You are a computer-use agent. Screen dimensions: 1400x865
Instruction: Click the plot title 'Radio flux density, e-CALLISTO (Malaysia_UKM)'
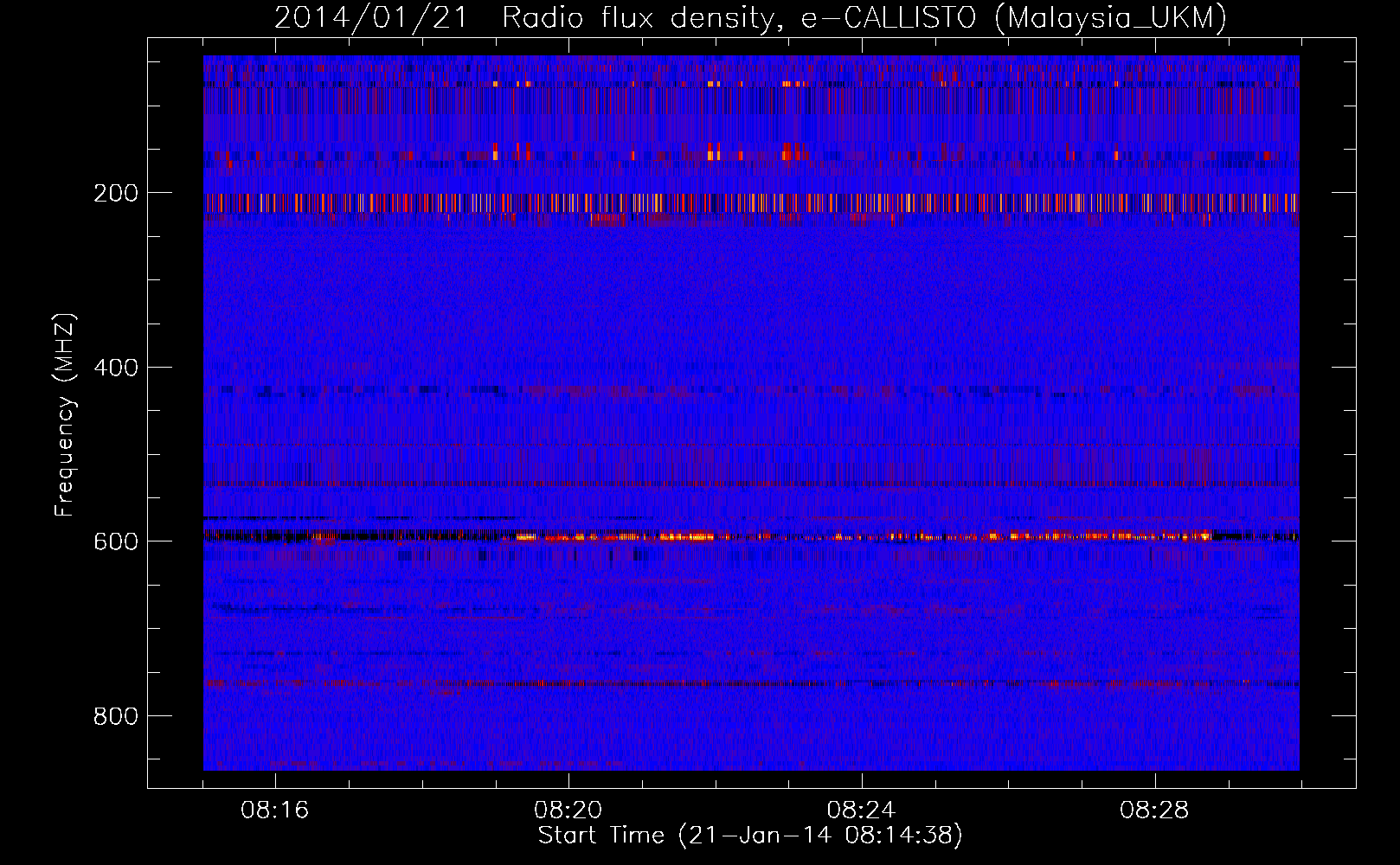[x=864, y=17]
